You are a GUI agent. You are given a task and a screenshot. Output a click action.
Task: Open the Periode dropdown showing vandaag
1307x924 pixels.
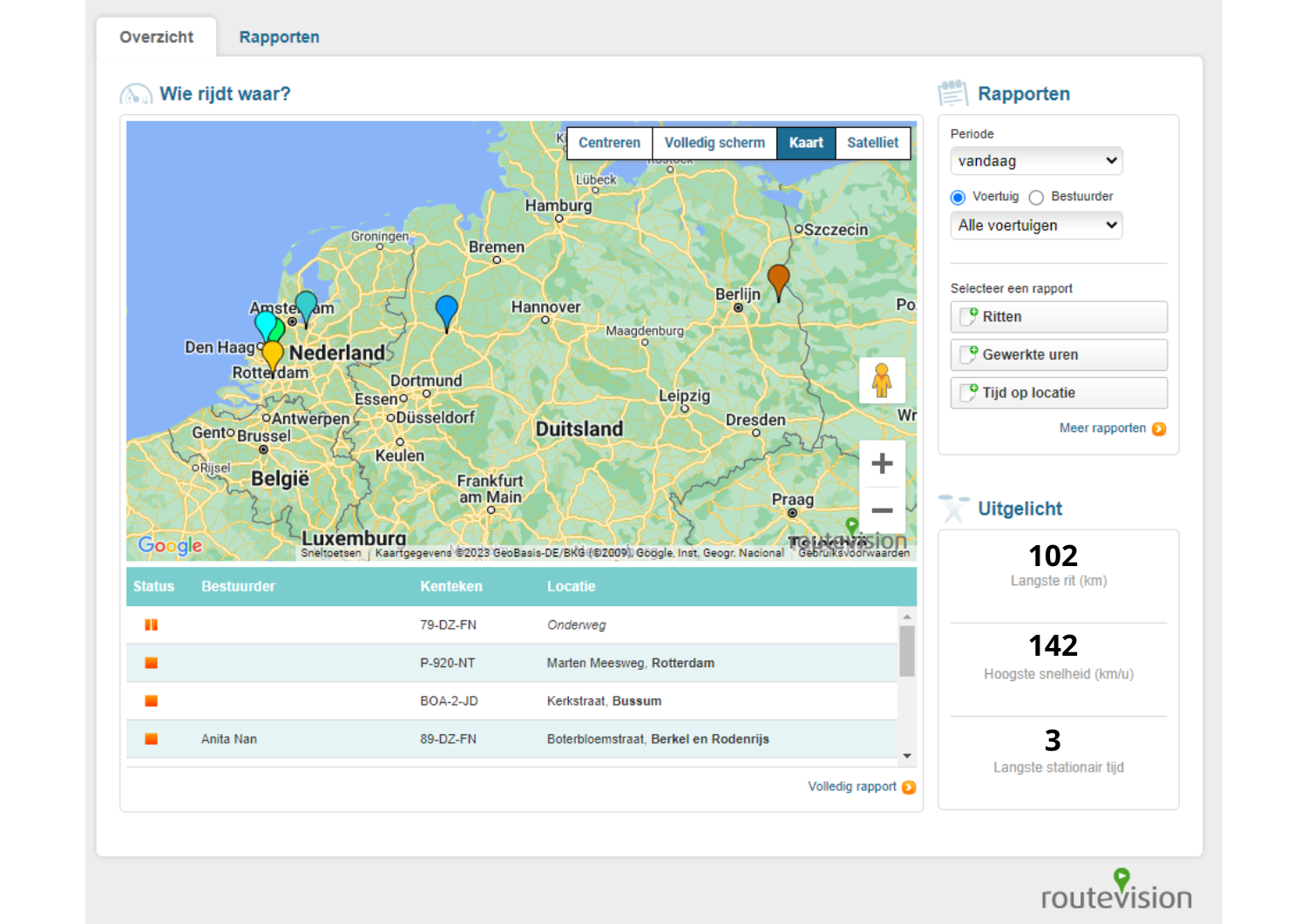click(x=1035, y=161)
